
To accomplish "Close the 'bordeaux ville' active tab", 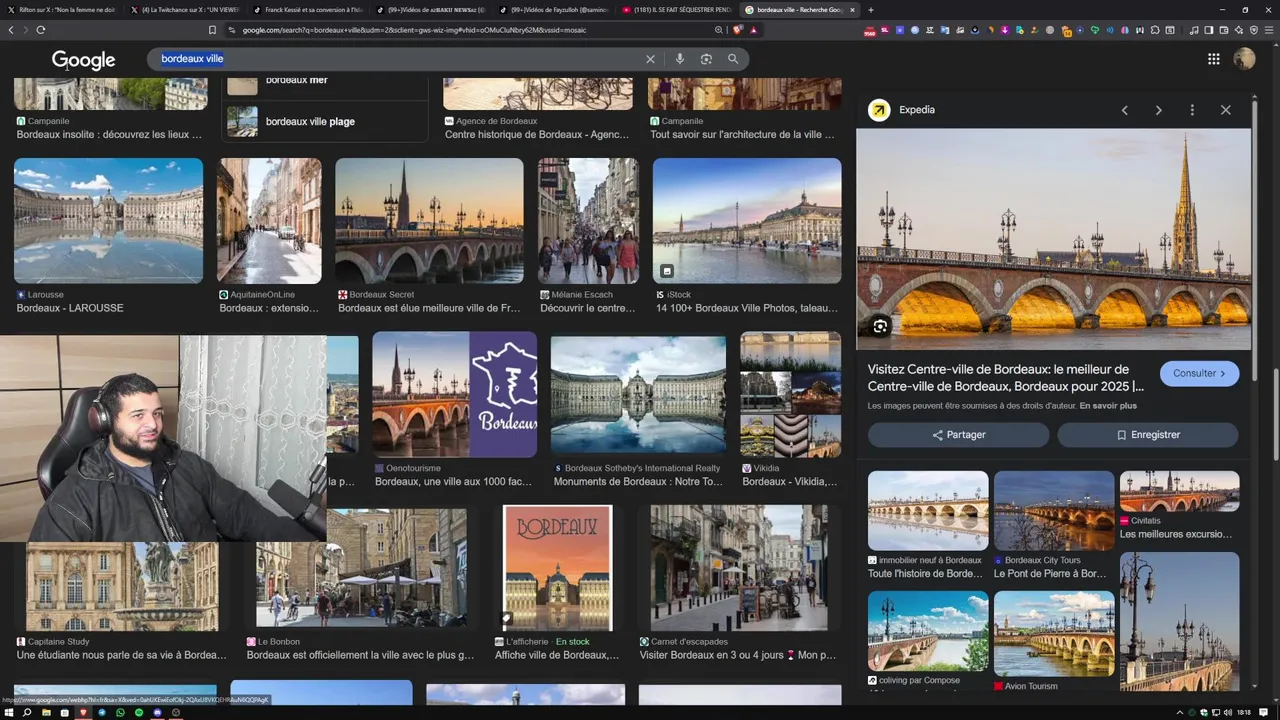I will coord(852,10).
